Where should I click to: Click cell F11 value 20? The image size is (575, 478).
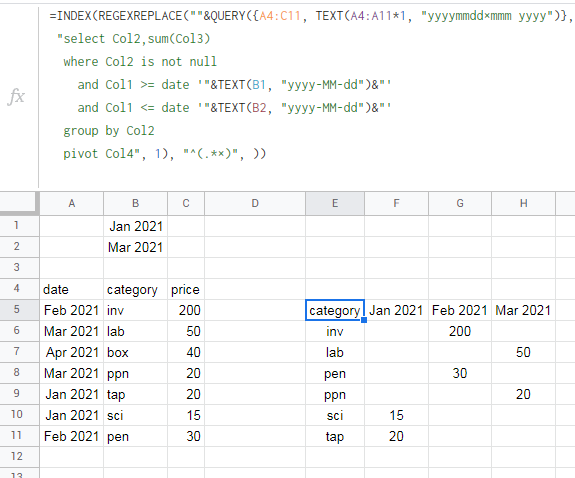[396, 436]
